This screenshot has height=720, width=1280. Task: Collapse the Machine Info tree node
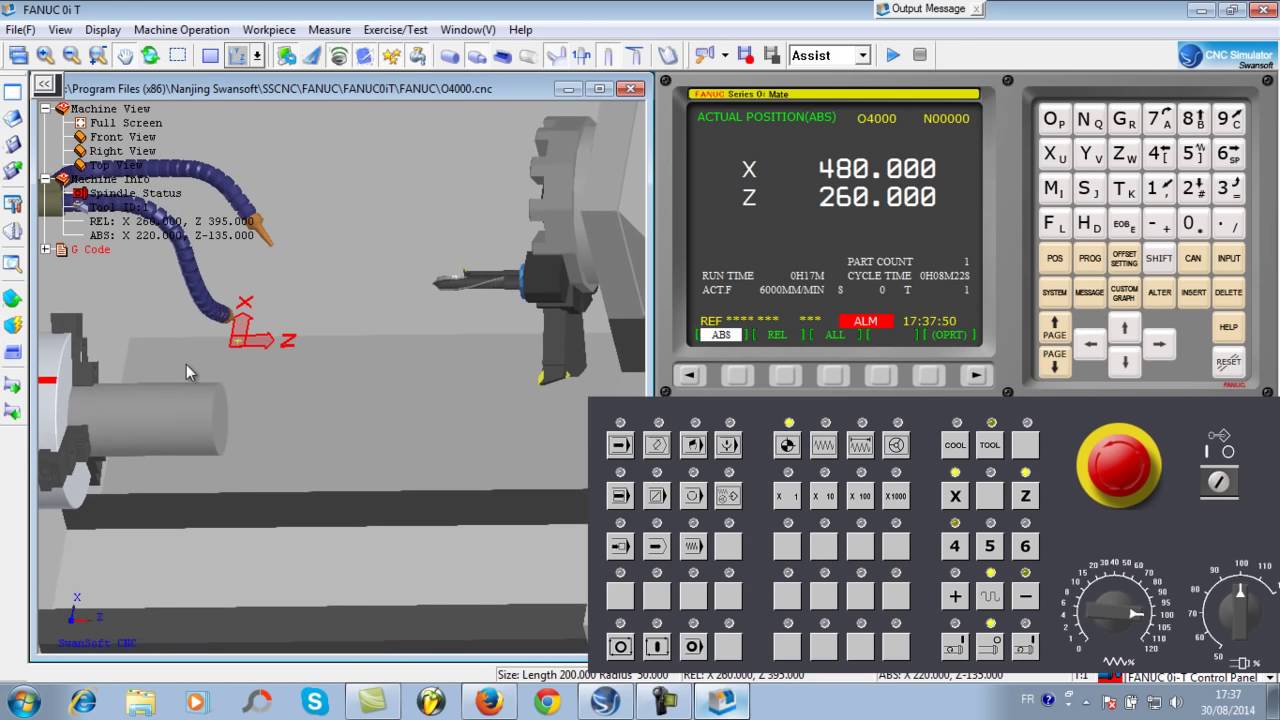(x=45, y=178)
